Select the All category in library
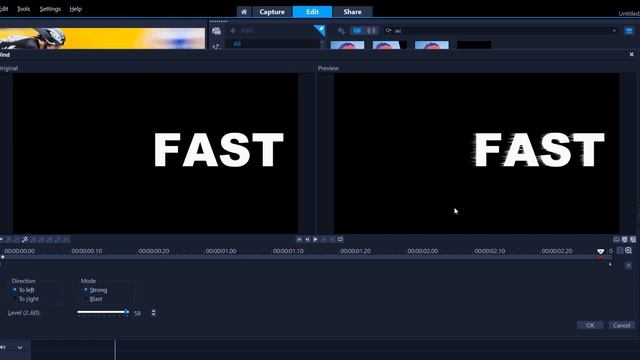The image size is (640, 360). click(237, 44)
